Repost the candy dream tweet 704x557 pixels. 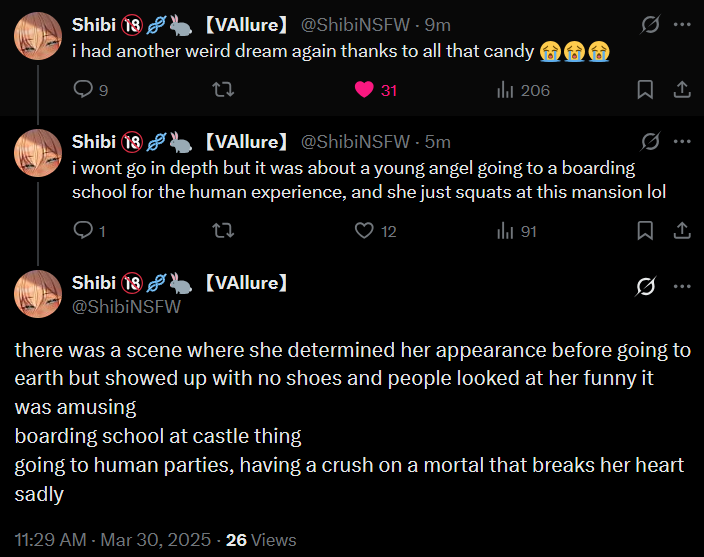click(225, 90)
